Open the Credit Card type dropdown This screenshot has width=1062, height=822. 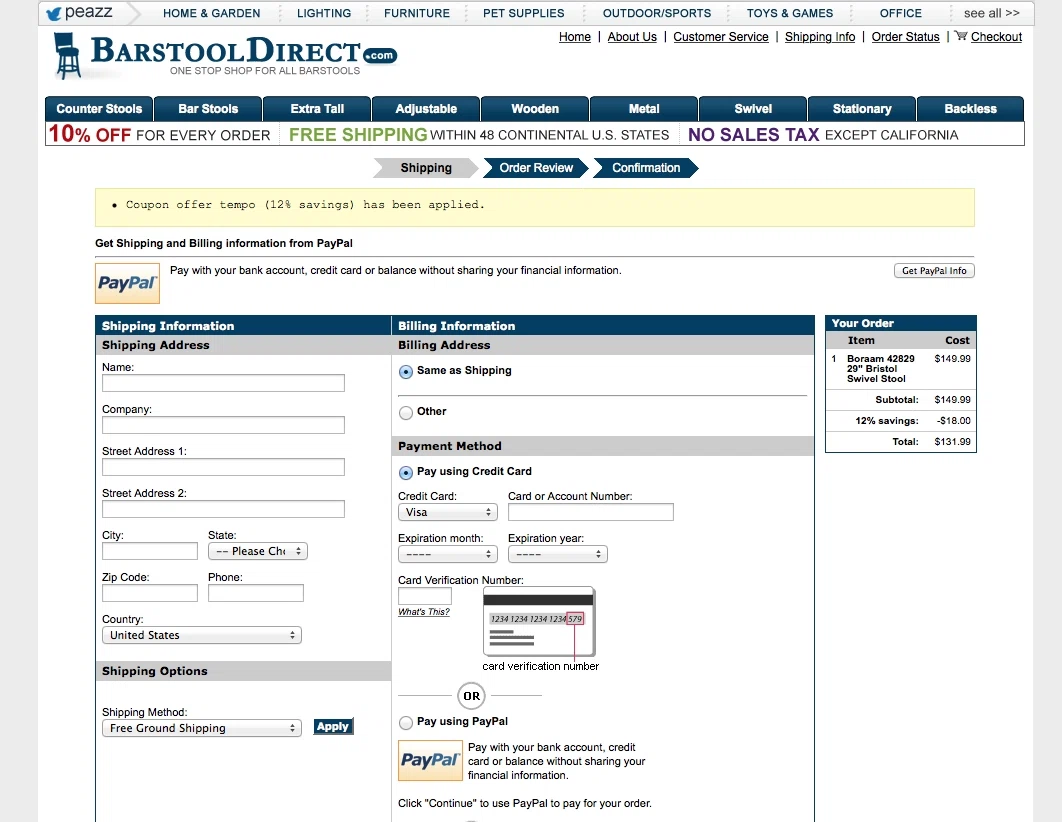click(x=448, y=512)
